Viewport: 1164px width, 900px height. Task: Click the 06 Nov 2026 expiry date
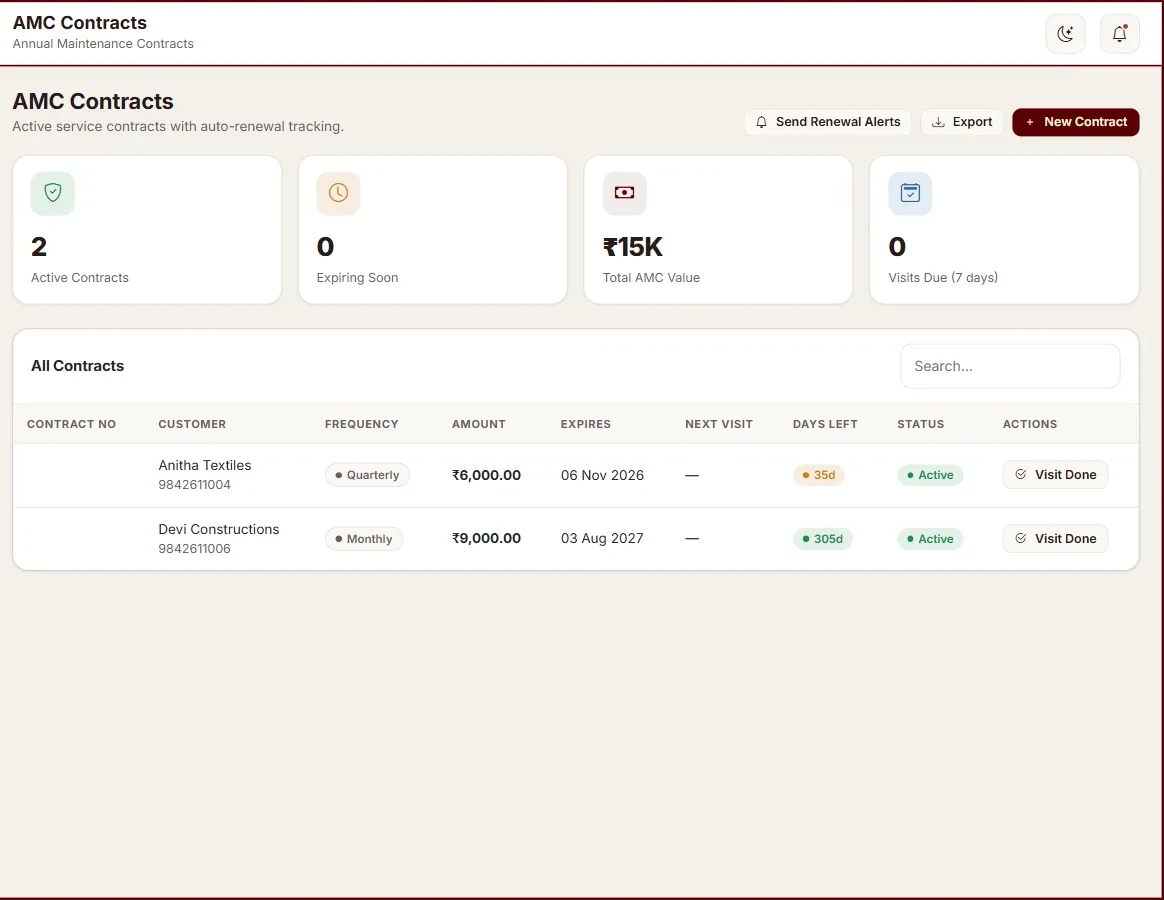click(602, 475)
